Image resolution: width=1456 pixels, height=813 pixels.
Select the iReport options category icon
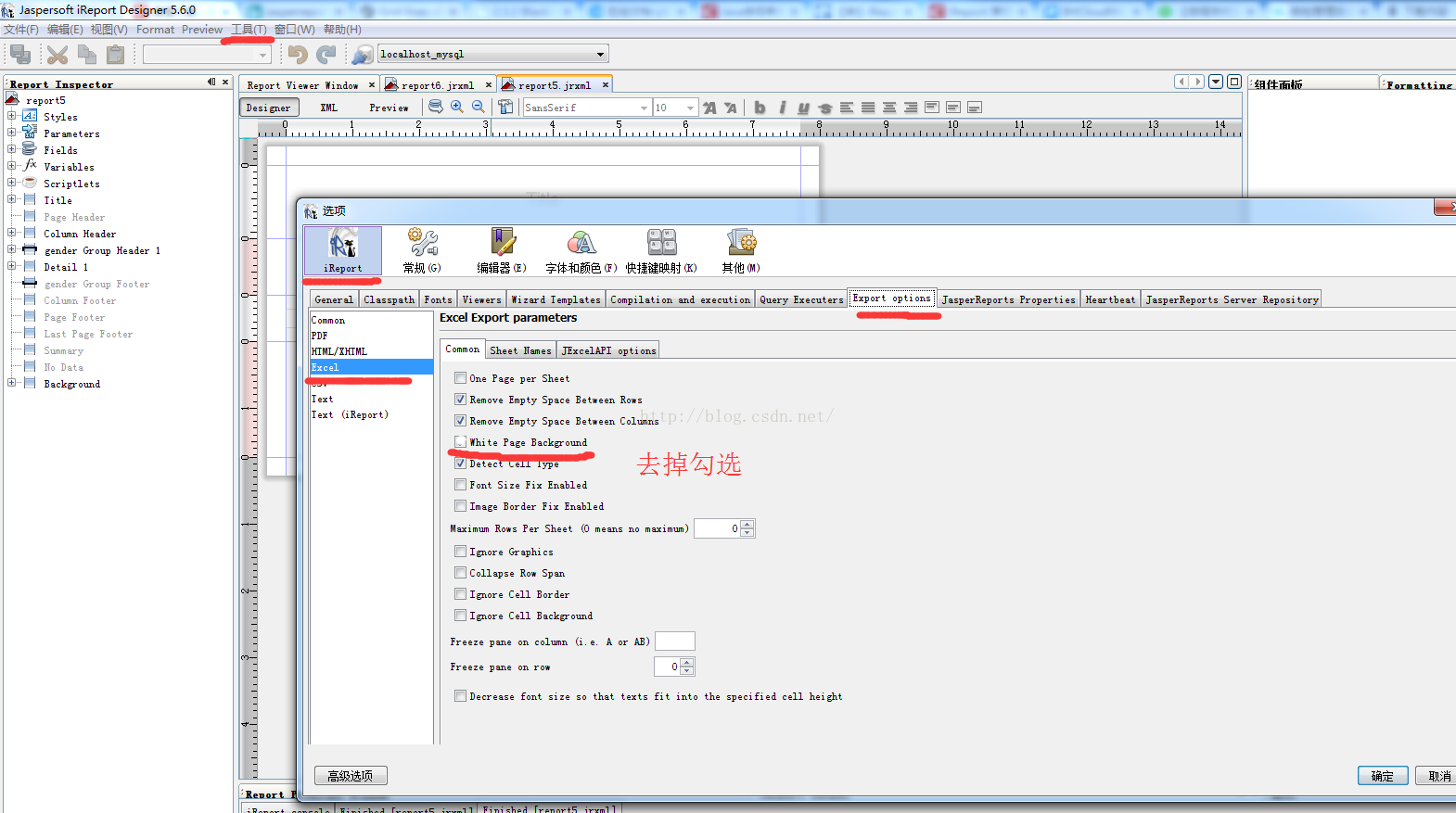coord(343,250)
